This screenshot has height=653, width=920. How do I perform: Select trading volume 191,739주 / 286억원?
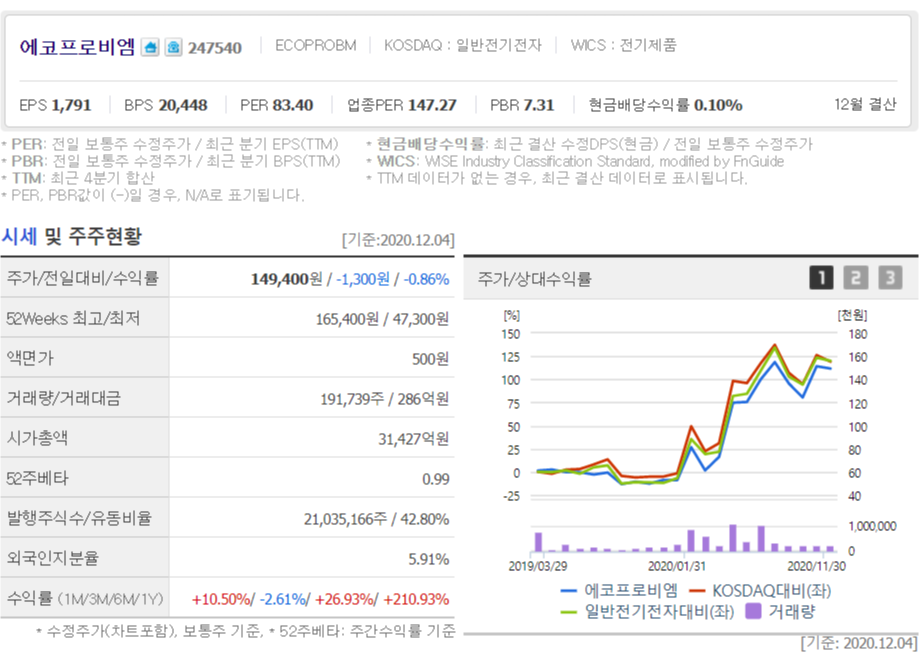pos(384,400)
